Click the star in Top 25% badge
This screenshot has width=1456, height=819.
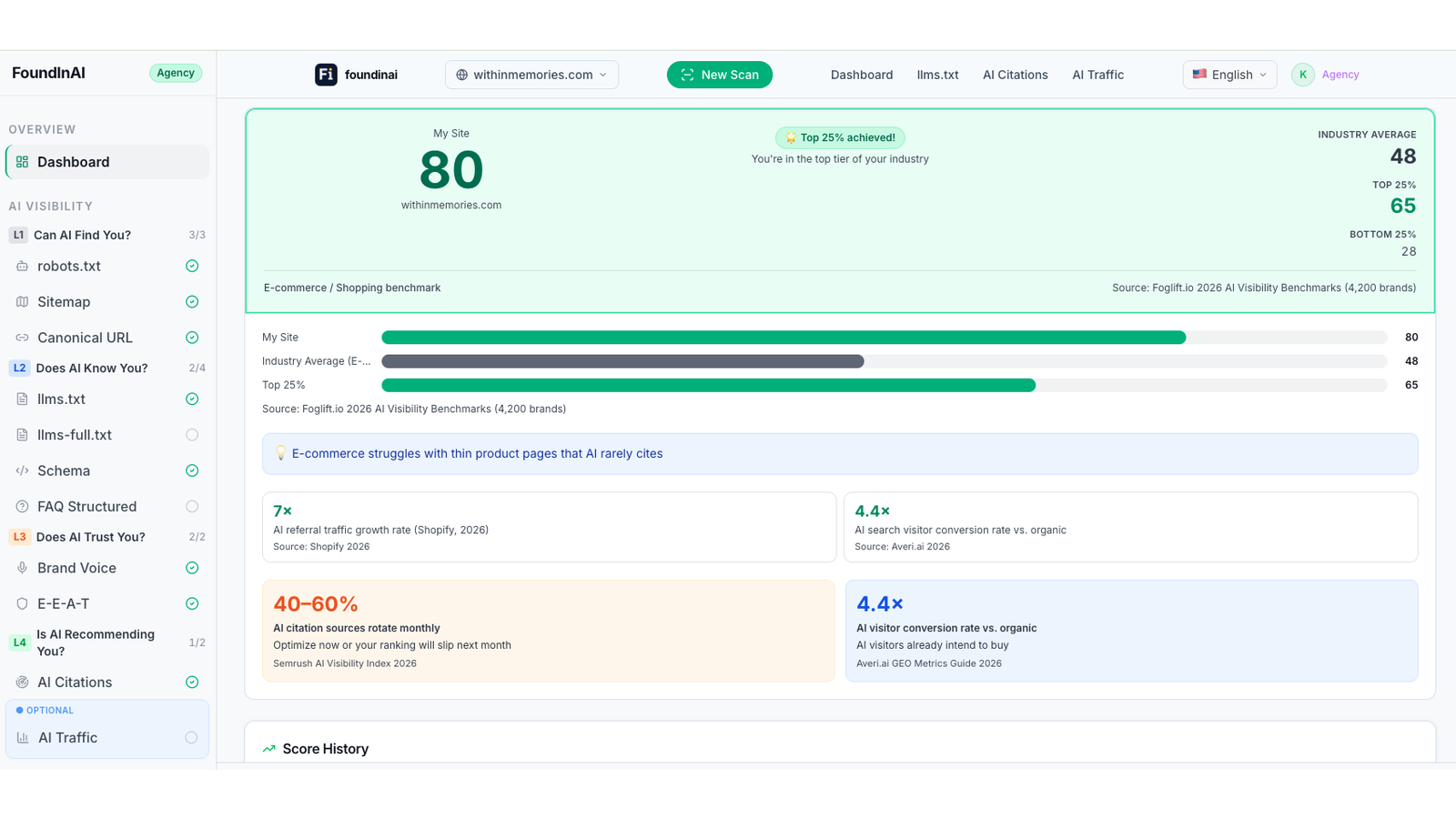click(791, 138)
